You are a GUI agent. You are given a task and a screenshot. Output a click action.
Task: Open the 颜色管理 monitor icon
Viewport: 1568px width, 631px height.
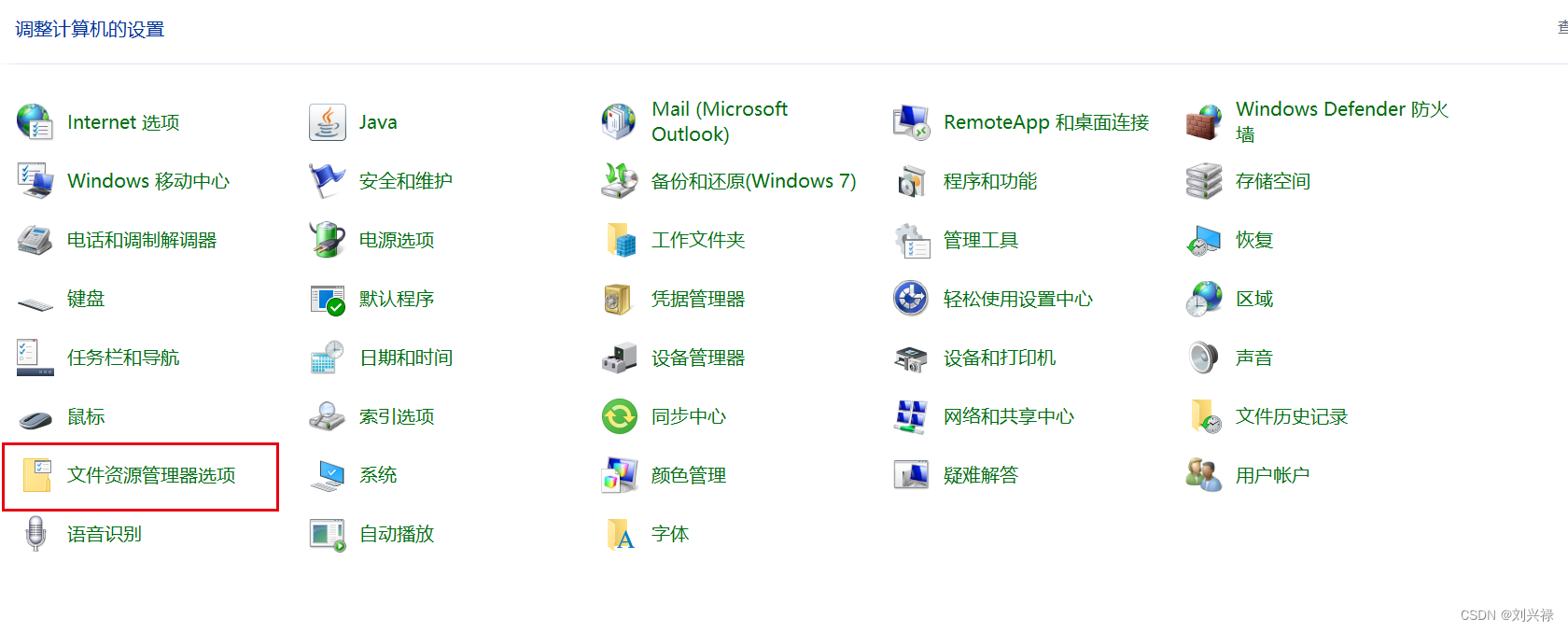pos(620,475)
